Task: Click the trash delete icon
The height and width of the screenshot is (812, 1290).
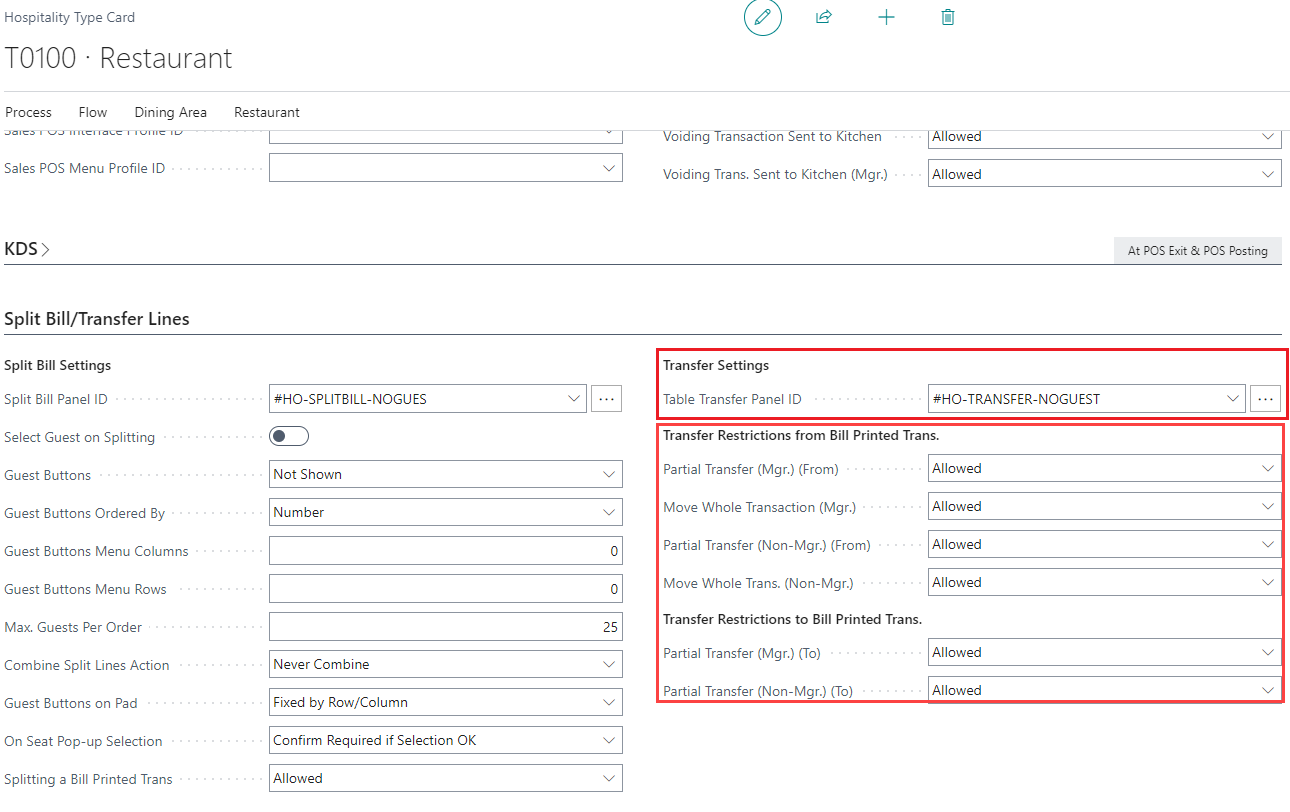Action: (x=948, y=18)
